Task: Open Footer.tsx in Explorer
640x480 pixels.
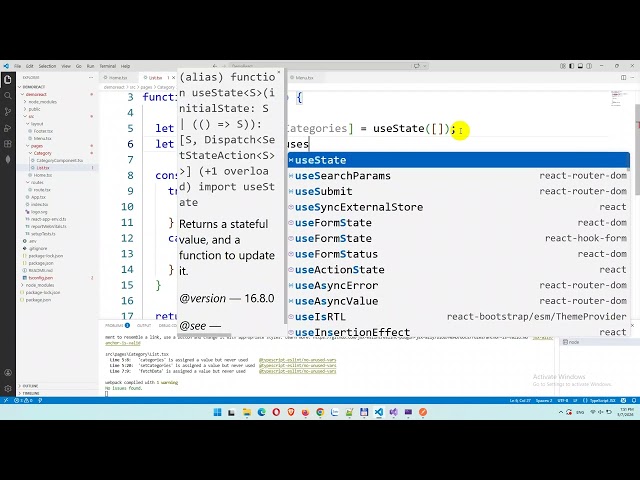Action: pos(43,131)
